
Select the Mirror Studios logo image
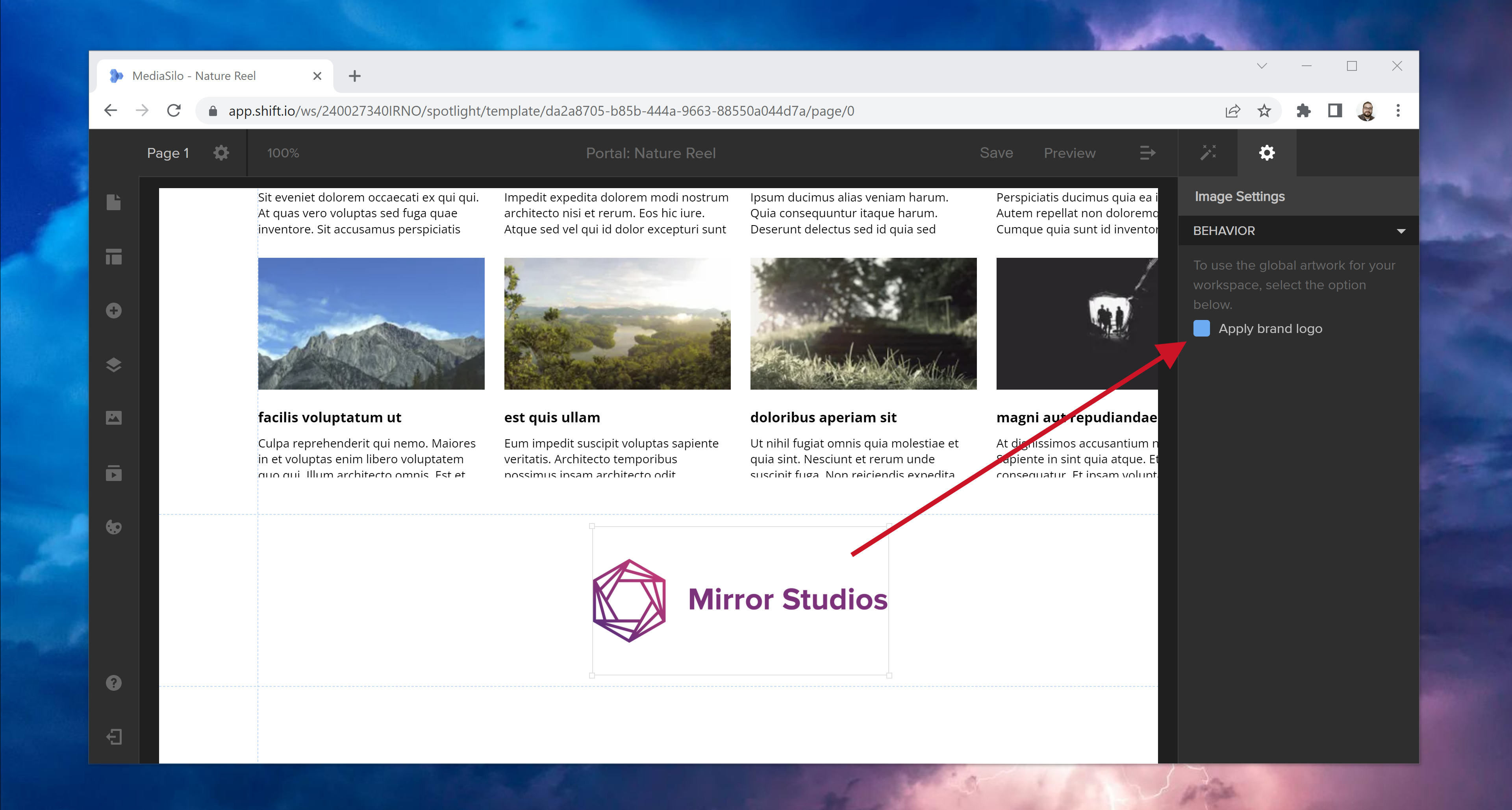point(740,601)
